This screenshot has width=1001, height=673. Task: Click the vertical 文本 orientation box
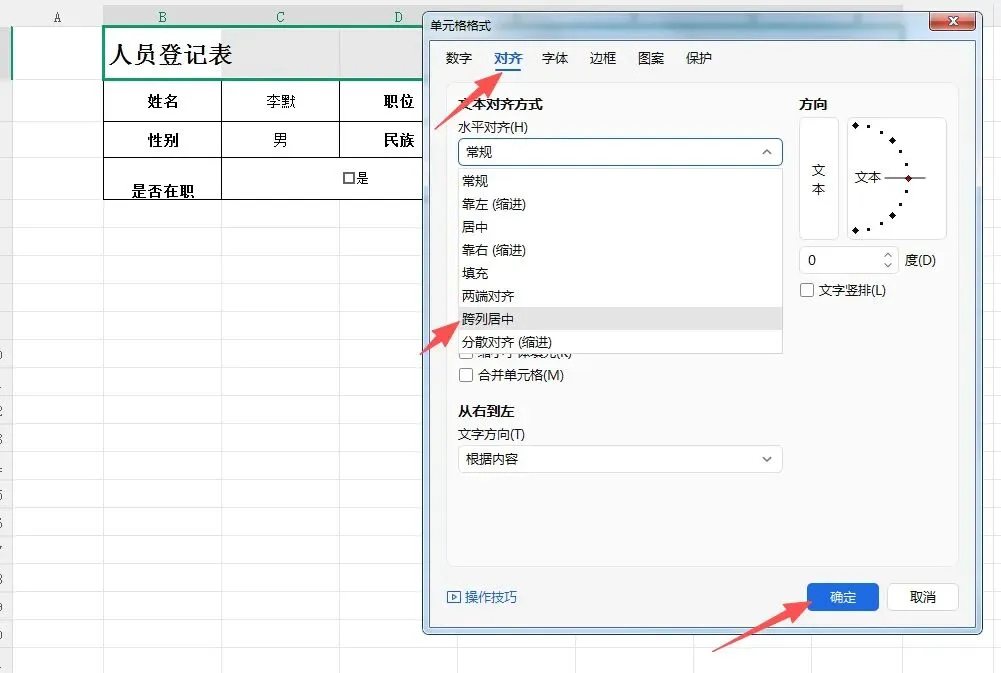tap(818, 179)
